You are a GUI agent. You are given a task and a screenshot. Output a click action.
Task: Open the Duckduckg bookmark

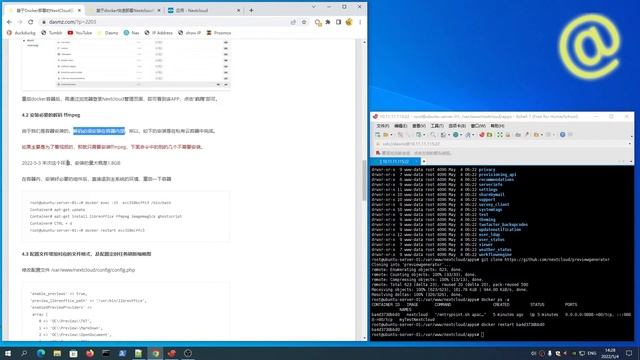(21, 33)
